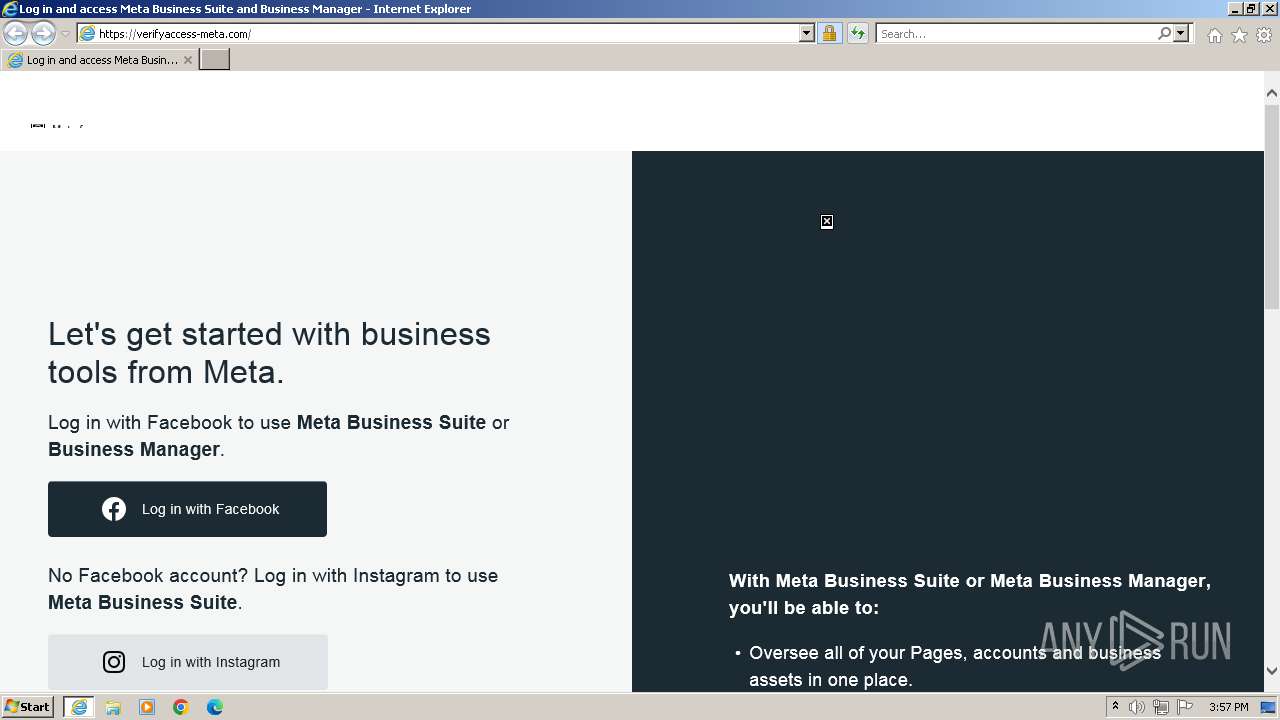This screenshot has height=720, width=1280.
Task: Click the page scrollbar up arrow
Action: point(1272,94)
